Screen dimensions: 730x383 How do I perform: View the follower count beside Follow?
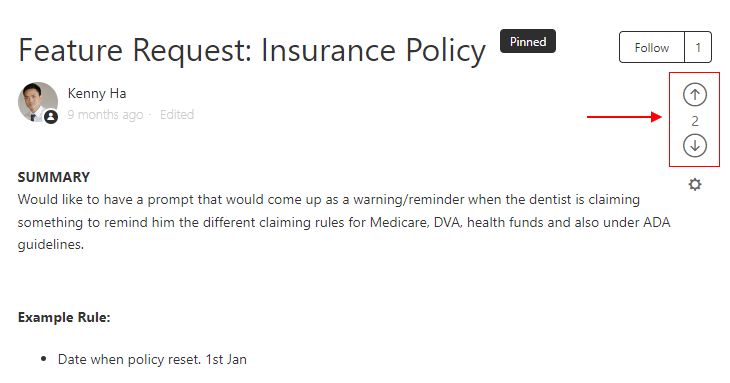point(698,47)
